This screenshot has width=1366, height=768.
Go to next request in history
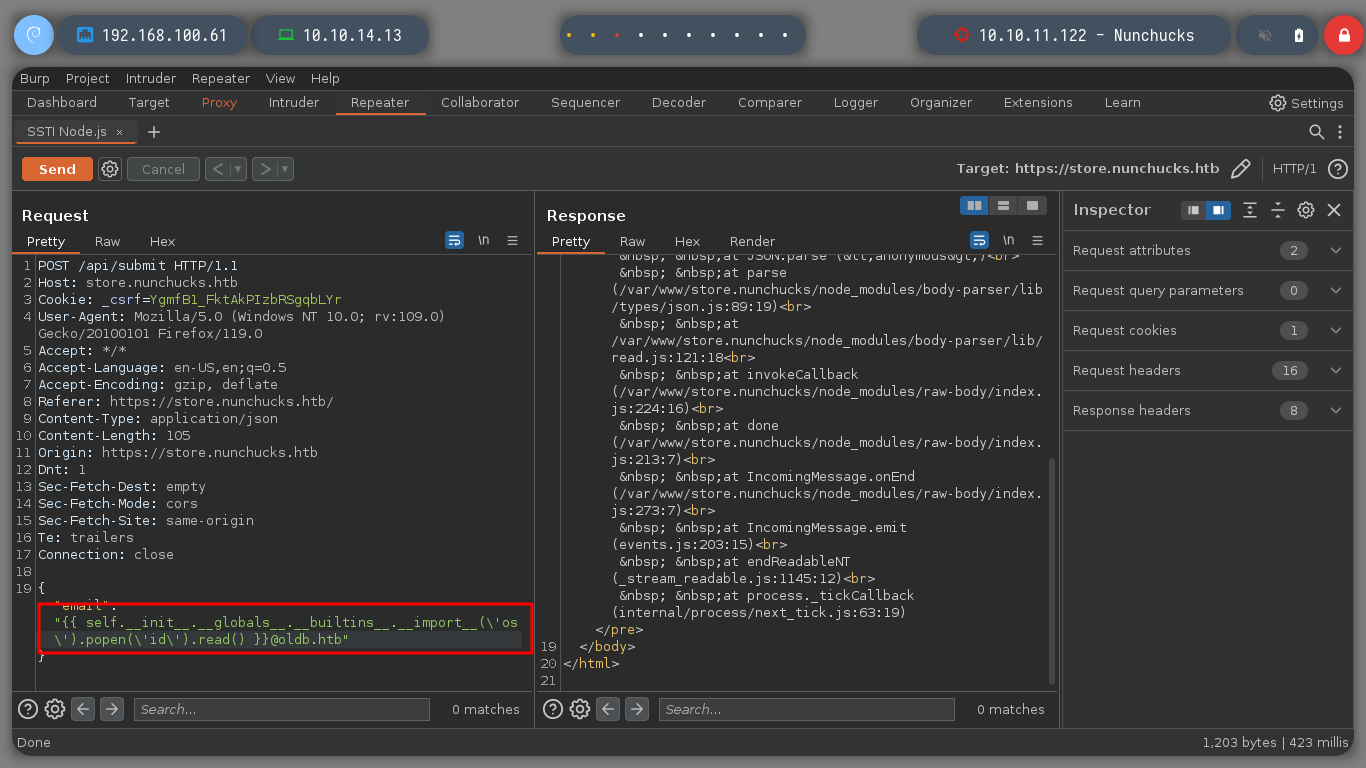[x=265, y=169]
